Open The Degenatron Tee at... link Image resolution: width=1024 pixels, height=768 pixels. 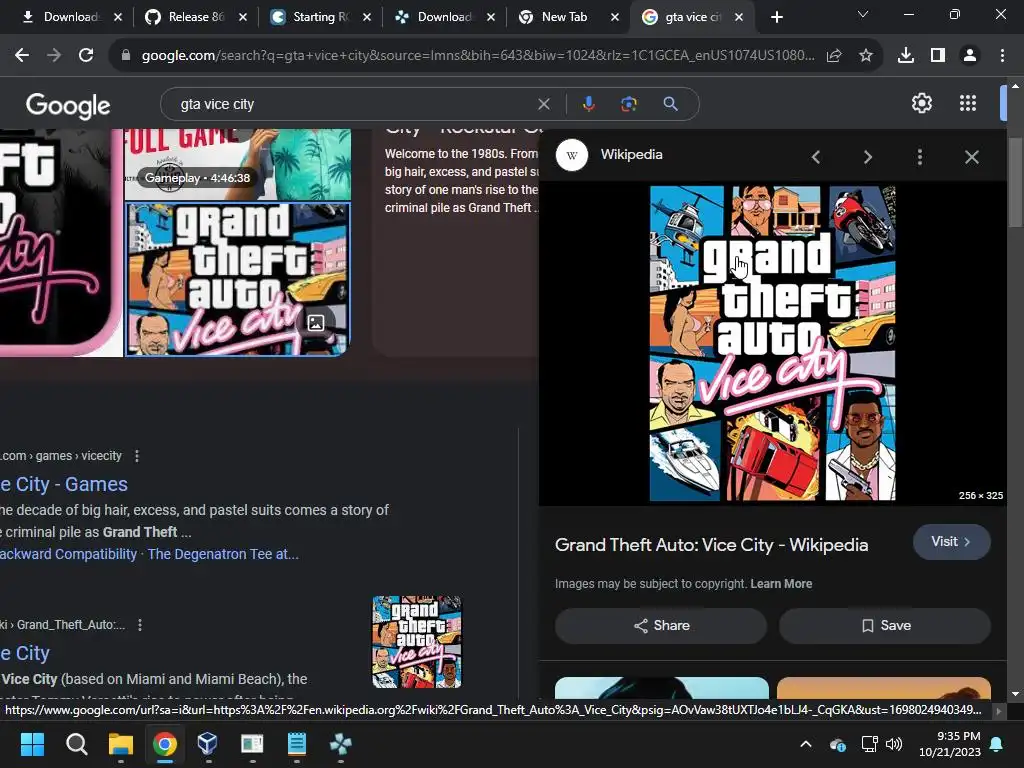pos(223,554)
